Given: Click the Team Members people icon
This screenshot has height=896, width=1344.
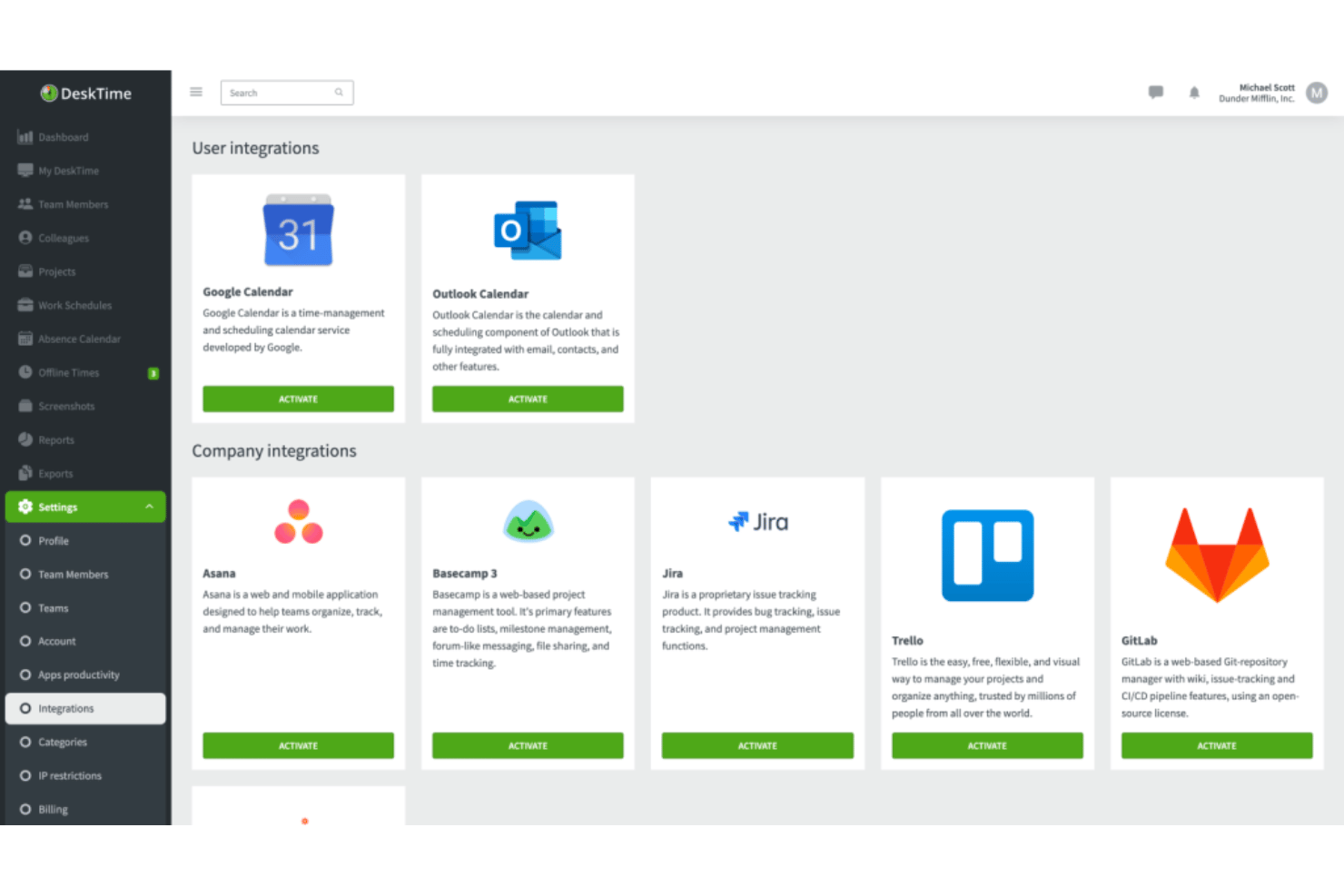Looking at the screenshot, I should pos(25,204).
